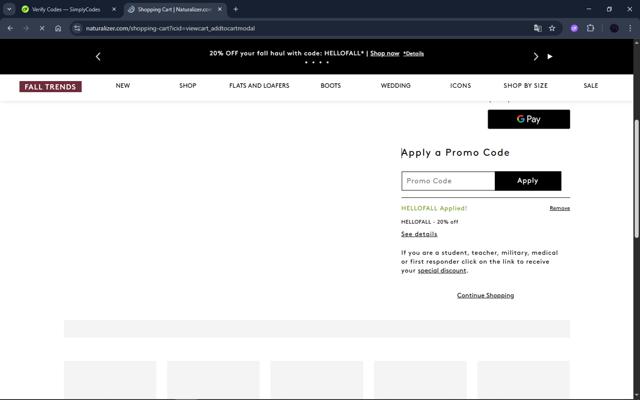The height and width of the screenshot is (400, 640).
Task: Open FLATS AND LOAFERS menu
Action: pos(259,86)
